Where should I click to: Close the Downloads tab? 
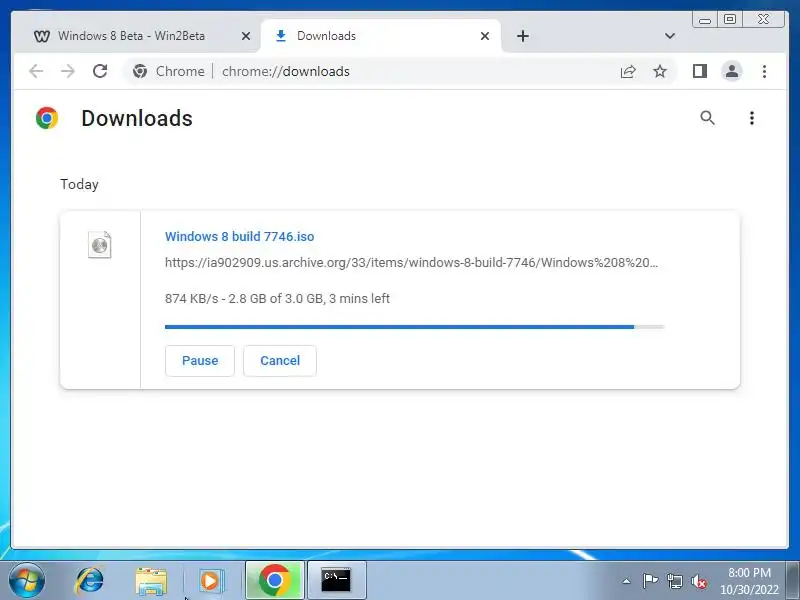(x=485, y=36)
